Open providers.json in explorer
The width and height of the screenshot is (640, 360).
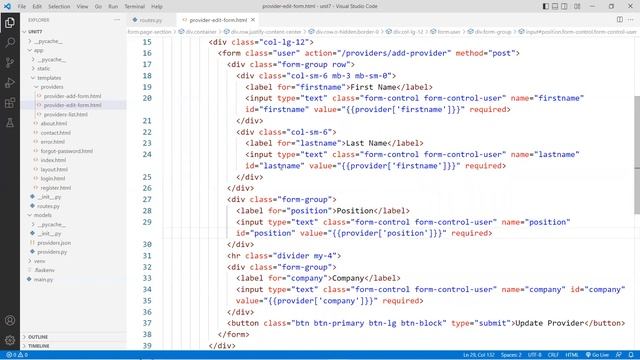(54, 243)
